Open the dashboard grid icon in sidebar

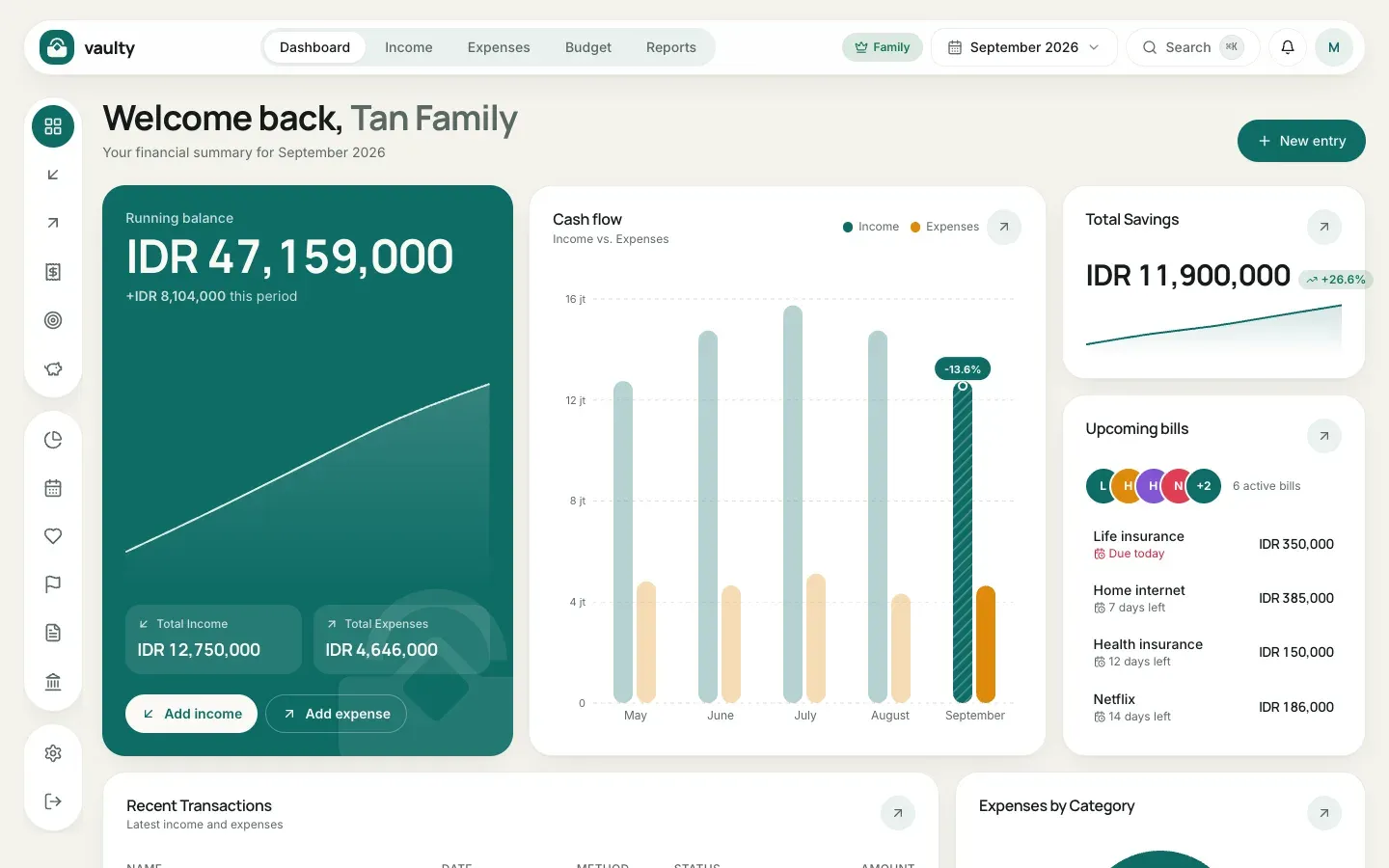pos(53,126)
